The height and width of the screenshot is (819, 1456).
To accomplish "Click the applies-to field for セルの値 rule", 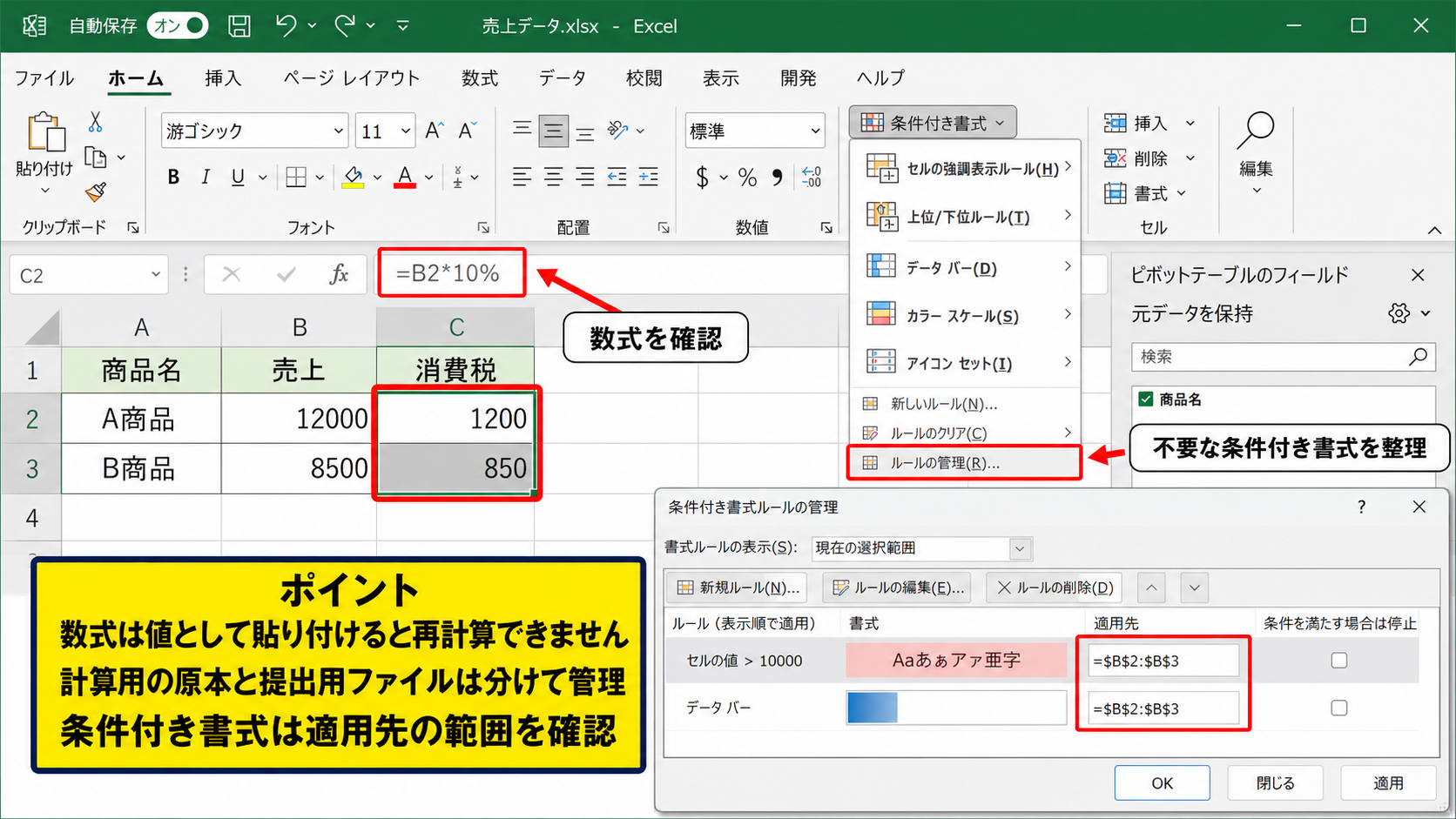I will [1163, 661].
